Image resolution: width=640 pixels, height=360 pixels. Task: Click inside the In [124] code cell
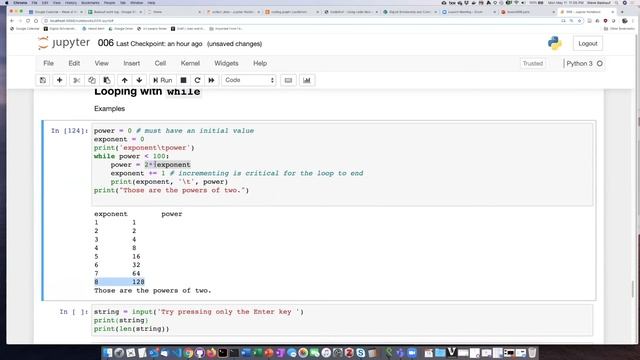342,164
